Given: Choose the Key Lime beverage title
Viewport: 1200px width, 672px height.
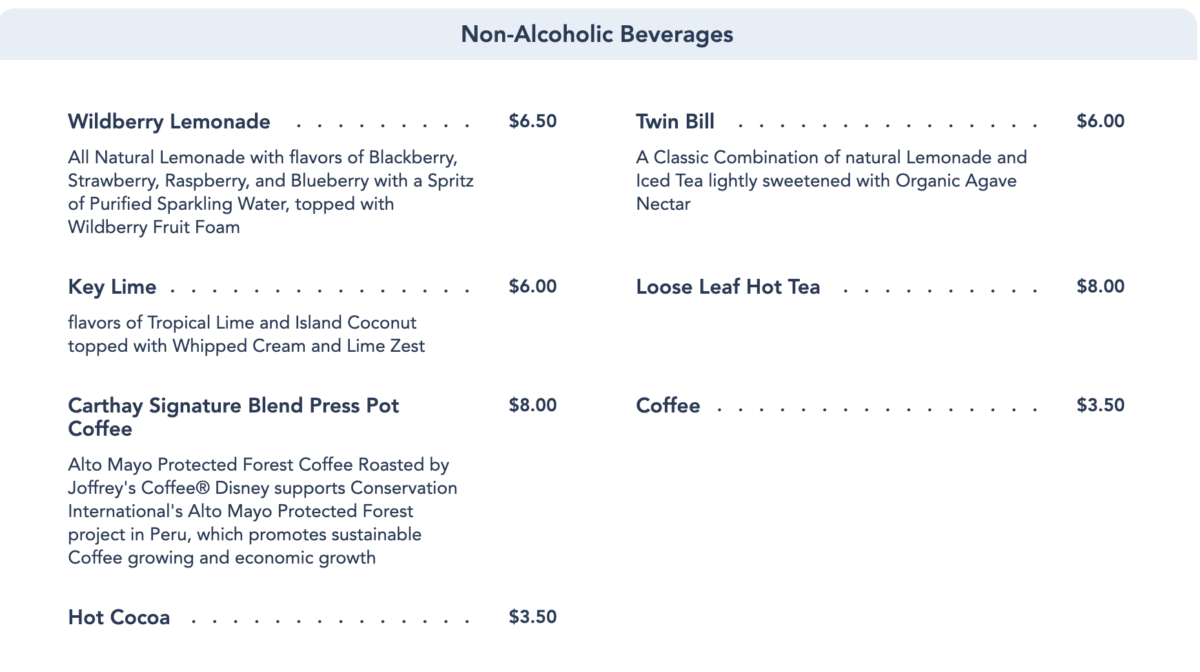Looking at the screenshot, I should pos(112,287).
